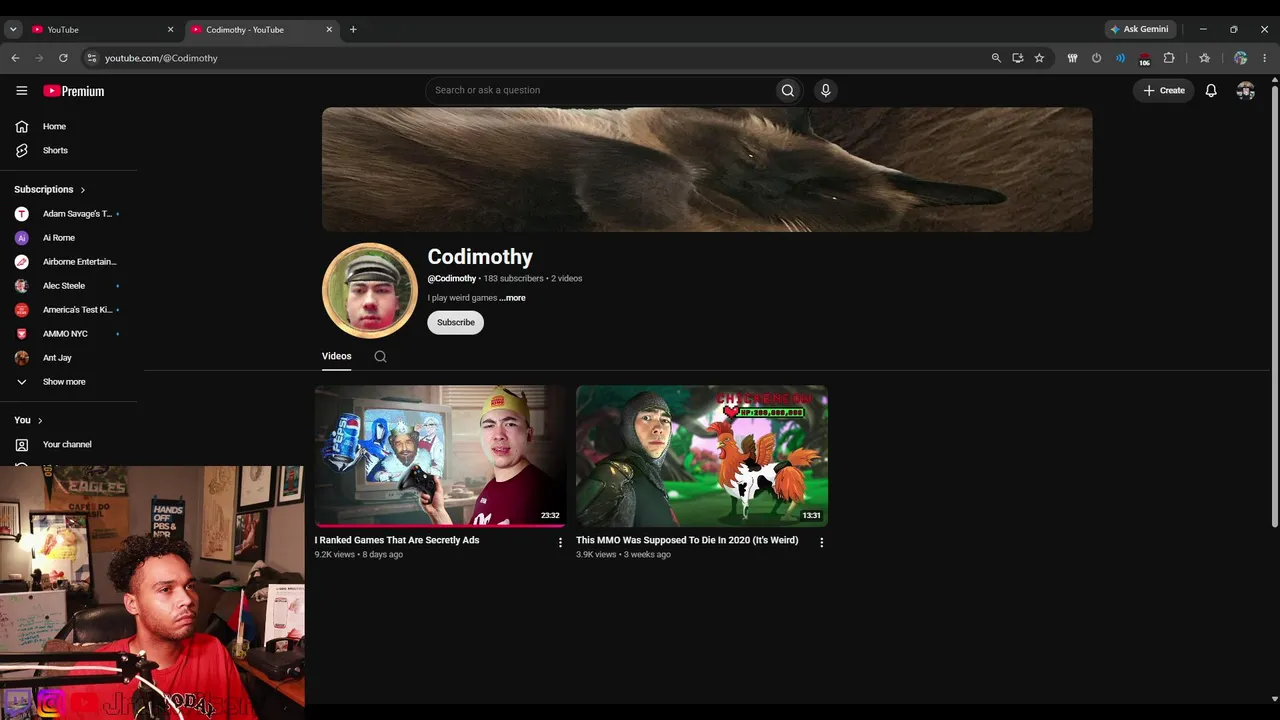This screenshot has height=720, width=1280.
Task: Open the tab search dropdown
Action: (13, 30)
